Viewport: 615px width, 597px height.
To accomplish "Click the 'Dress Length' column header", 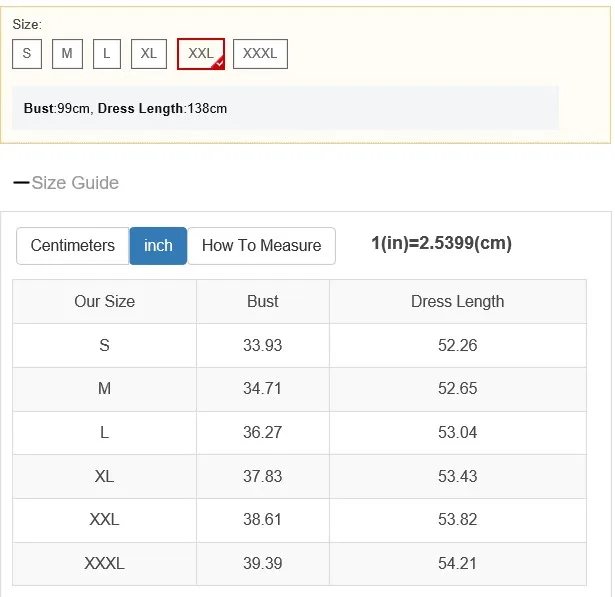I will tap(458, 302).
